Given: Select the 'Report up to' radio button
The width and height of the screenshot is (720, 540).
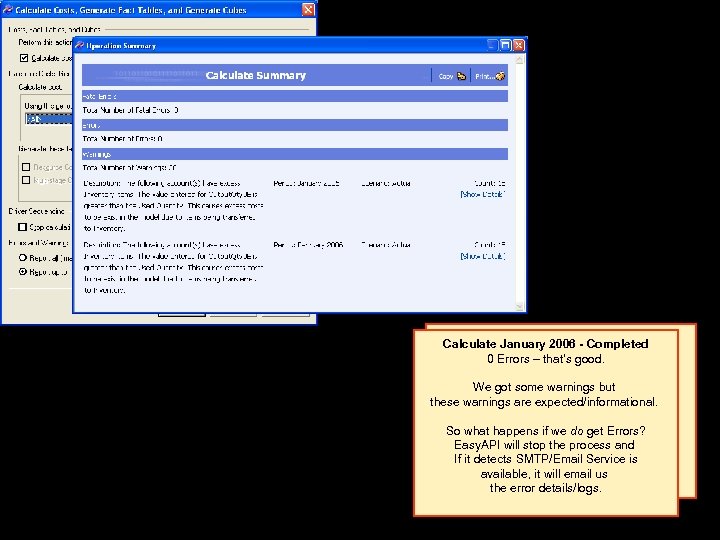Looking at the screenshot, I should [x=22, y=272].
